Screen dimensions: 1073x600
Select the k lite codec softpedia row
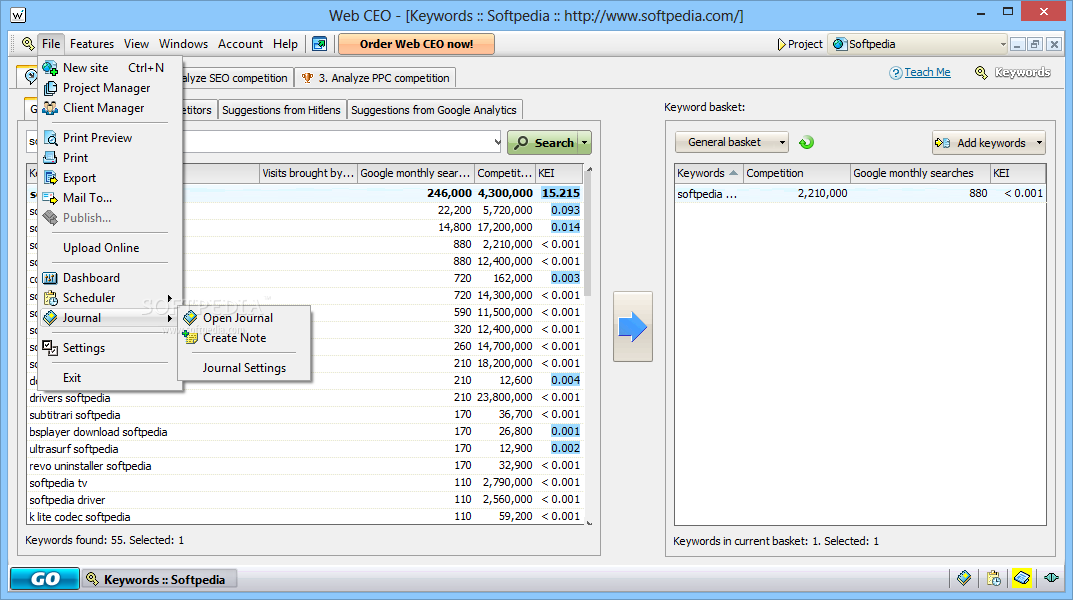(x=305, y=517)
